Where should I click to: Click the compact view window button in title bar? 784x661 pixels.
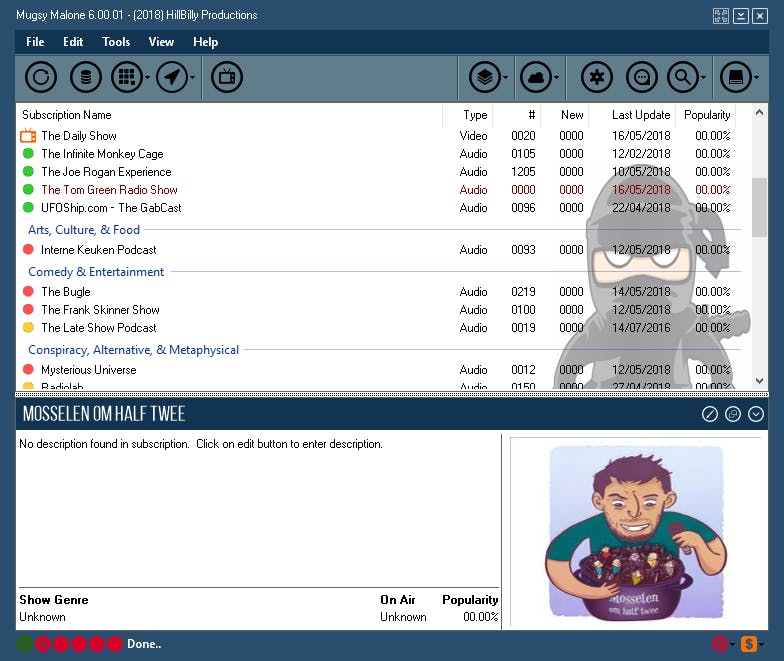(x=720, y=16)
